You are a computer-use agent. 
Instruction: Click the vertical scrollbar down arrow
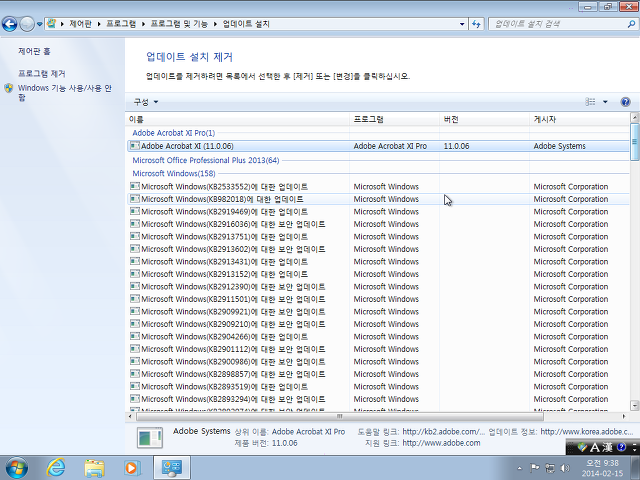[x=634, y=405]
